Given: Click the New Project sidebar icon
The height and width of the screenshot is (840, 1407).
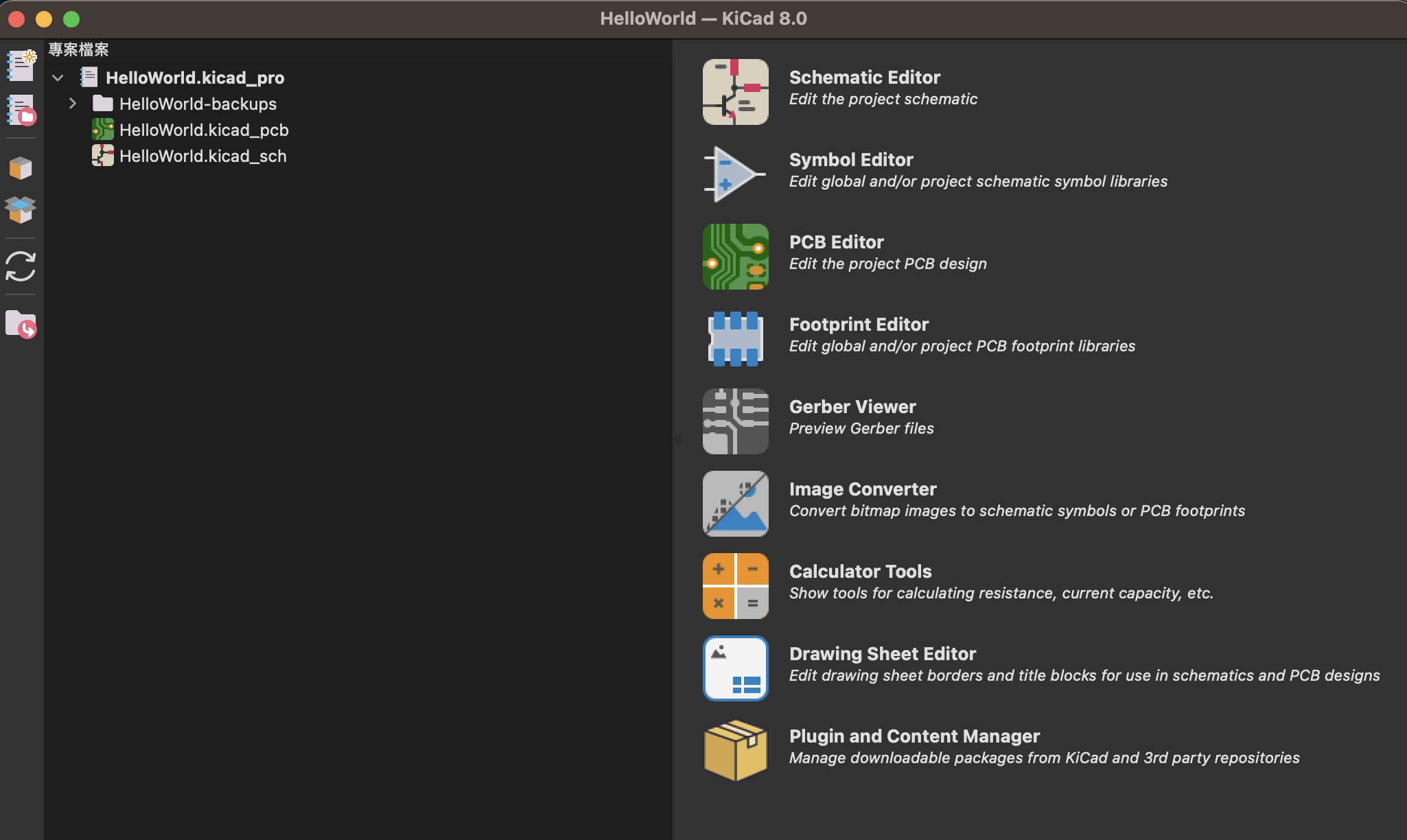Looking at the screenshot, I should click(x=21, y=65).
